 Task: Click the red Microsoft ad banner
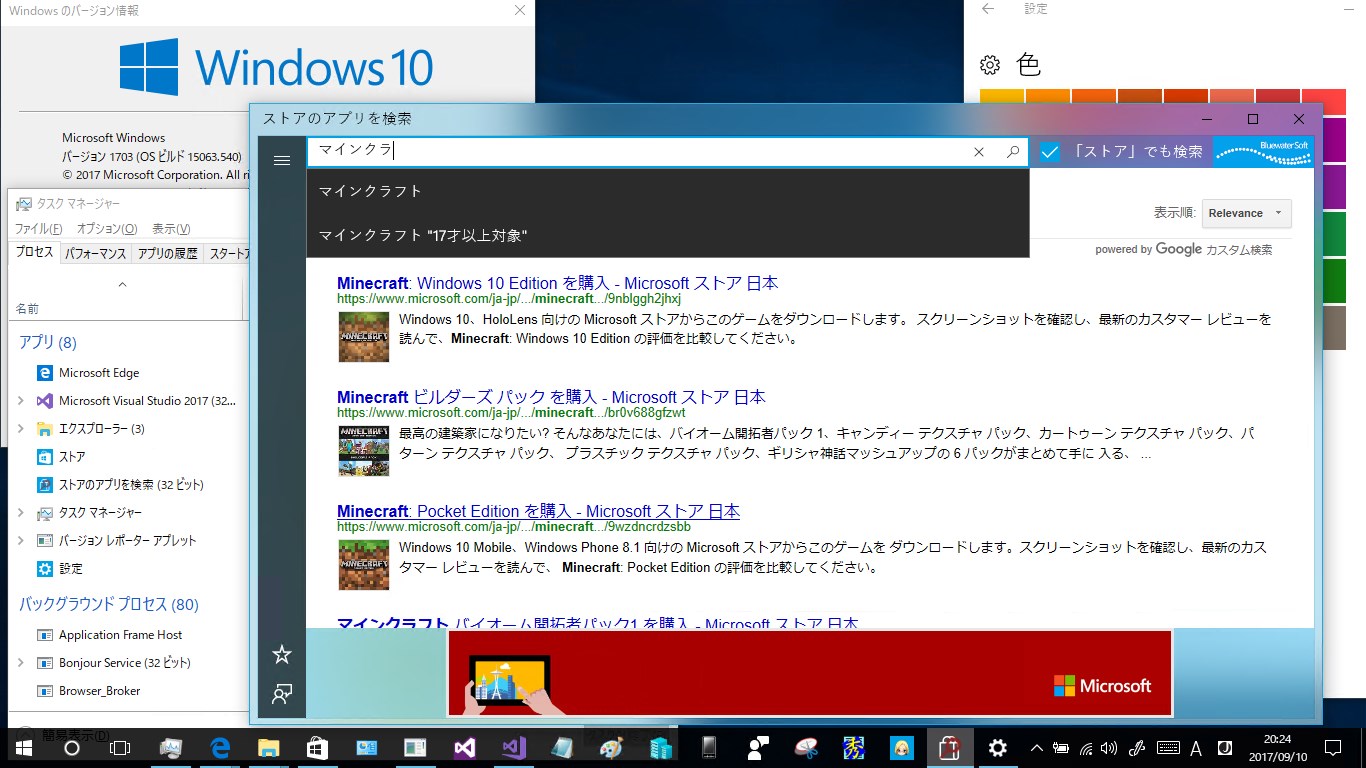coord(809,673)
